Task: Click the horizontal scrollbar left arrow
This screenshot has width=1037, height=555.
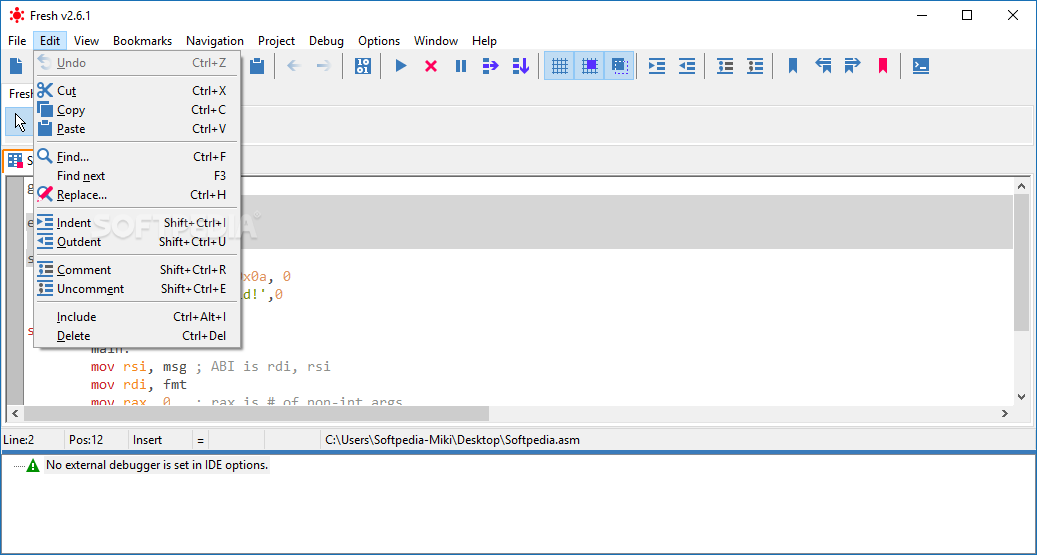Action: 15,413
